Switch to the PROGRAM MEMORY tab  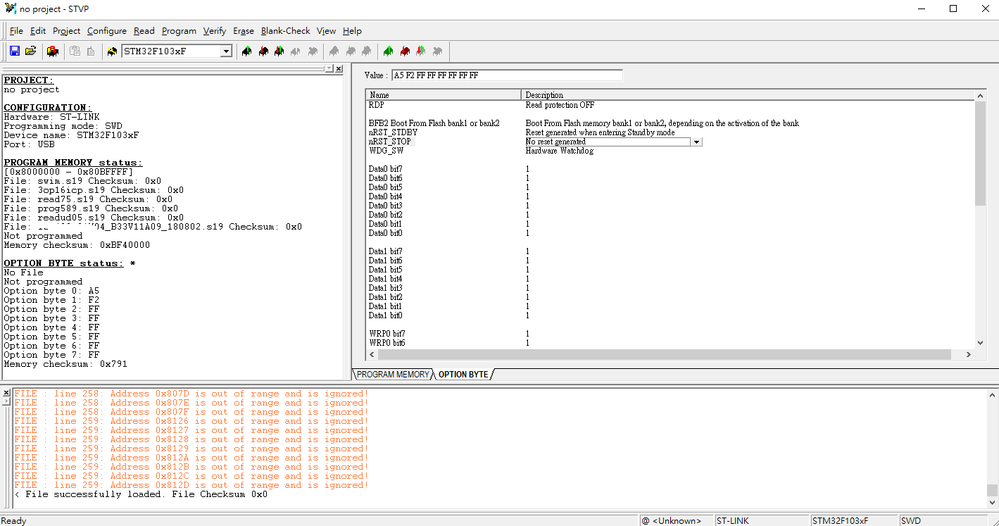coord(392,374)
